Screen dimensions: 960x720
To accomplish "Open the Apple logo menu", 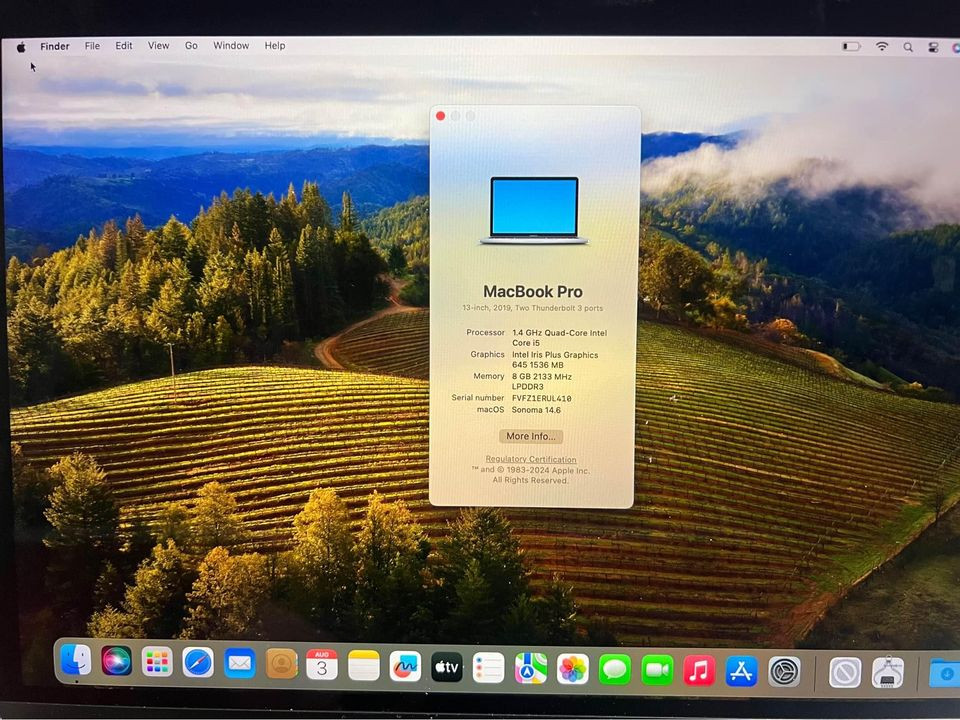I will (x=21, y=47).
